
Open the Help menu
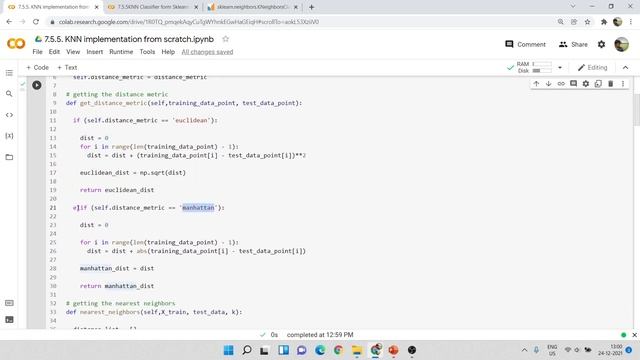point(168,52)
